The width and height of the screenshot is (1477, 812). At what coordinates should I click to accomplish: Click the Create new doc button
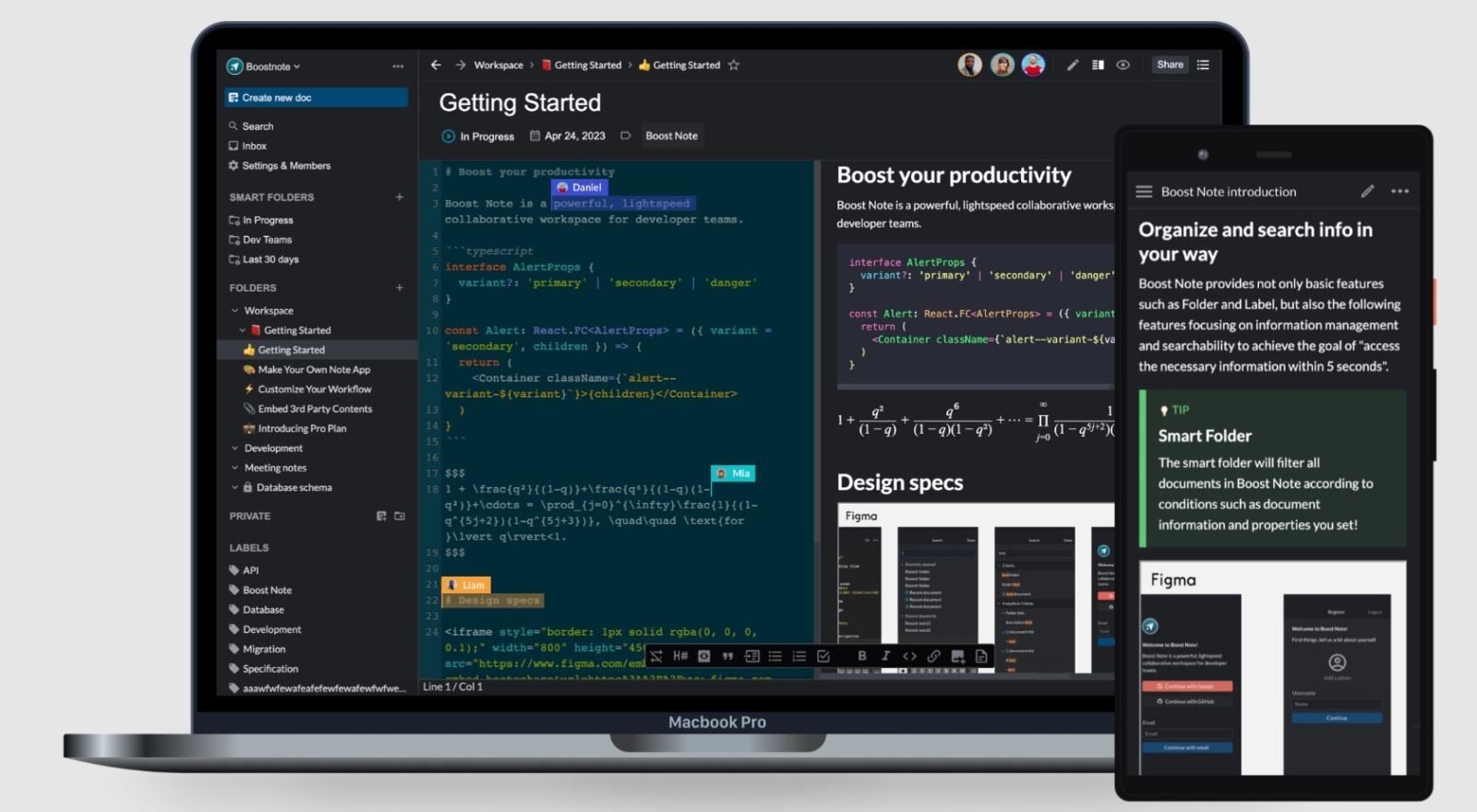click(316, 98)
